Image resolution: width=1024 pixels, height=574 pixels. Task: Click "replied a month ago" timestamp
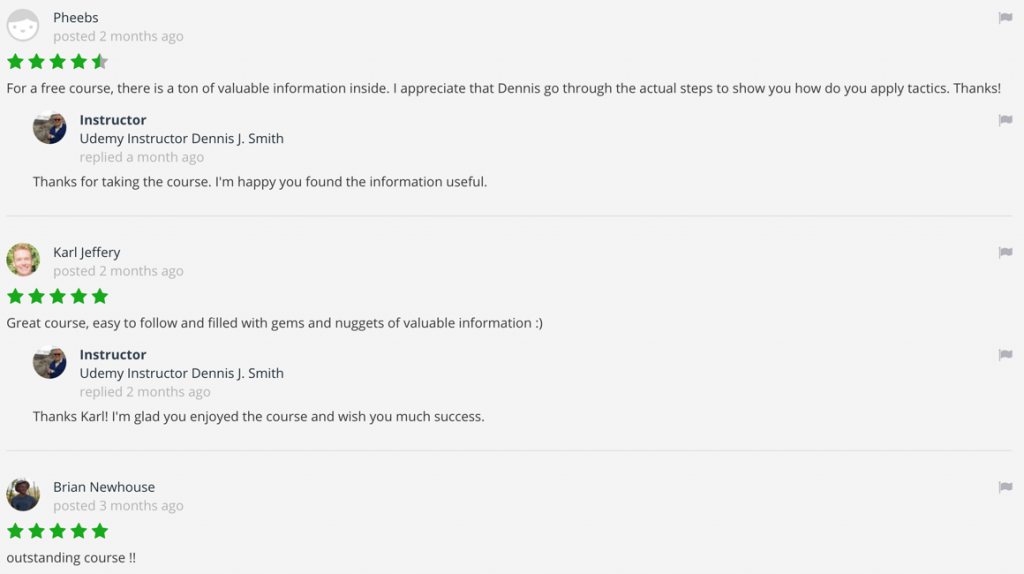click(x=142, y=157)
